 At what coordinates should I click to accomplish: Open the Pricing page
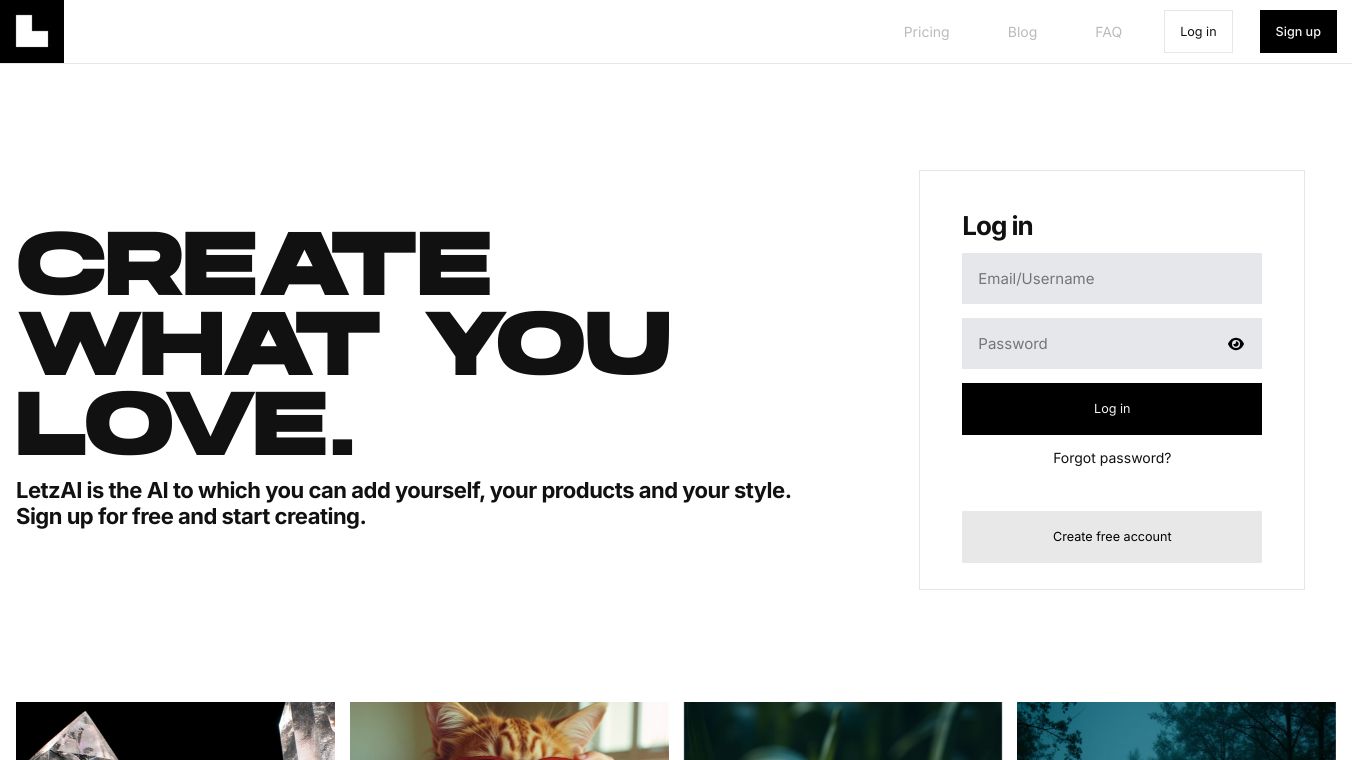coord(926,32)
